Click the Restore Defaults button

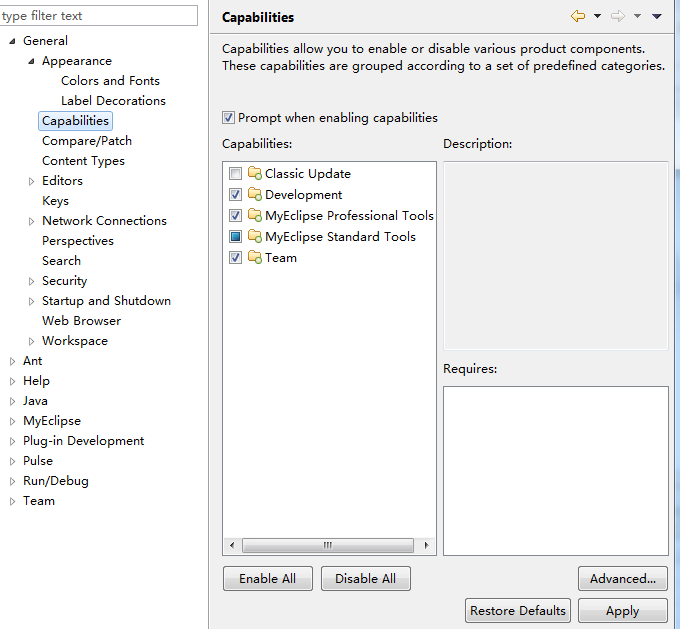click(518, 610)
